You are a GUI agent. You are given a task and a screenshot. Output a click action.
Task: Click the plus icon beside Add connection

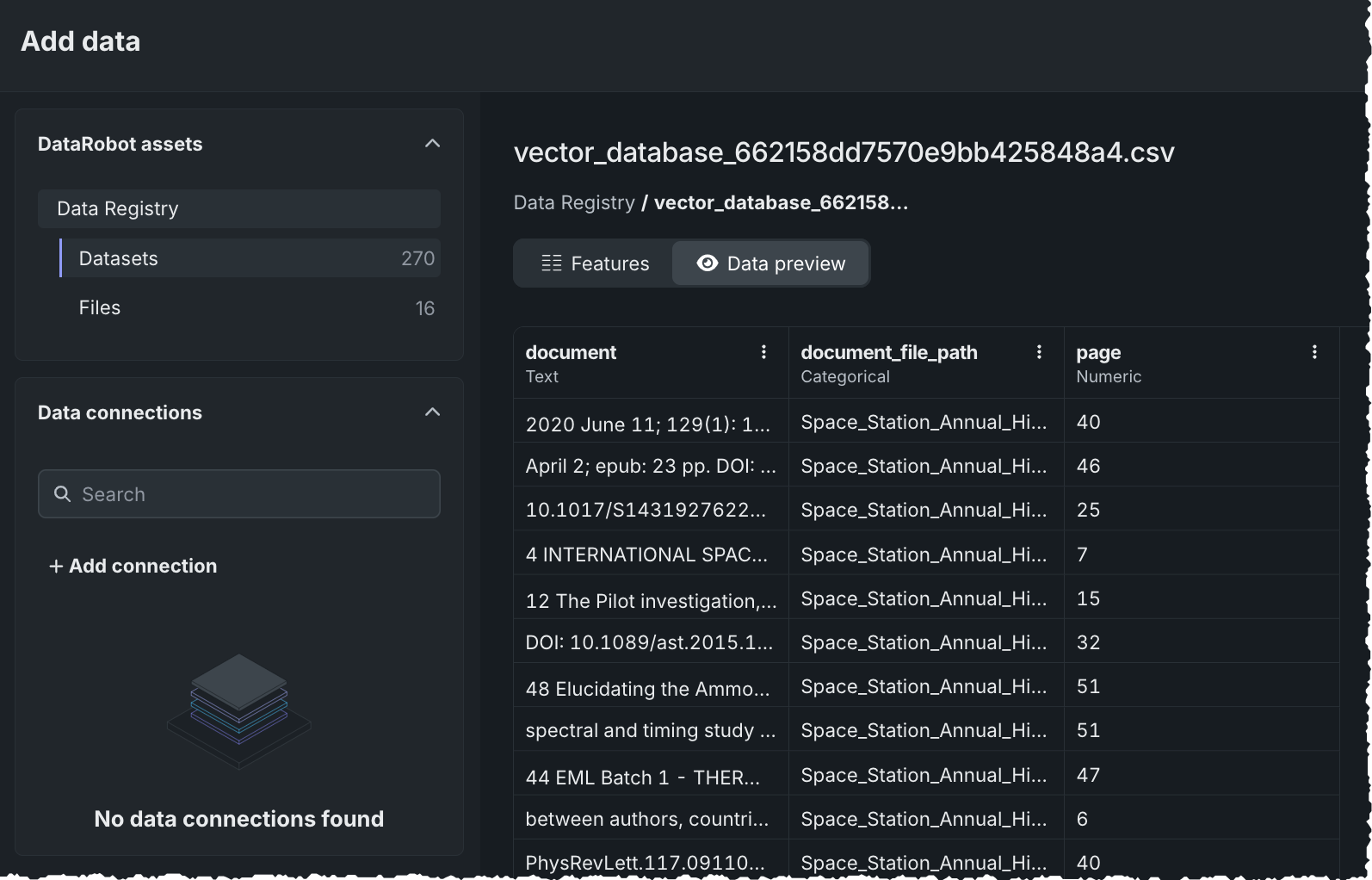click(x=56, y=567)
